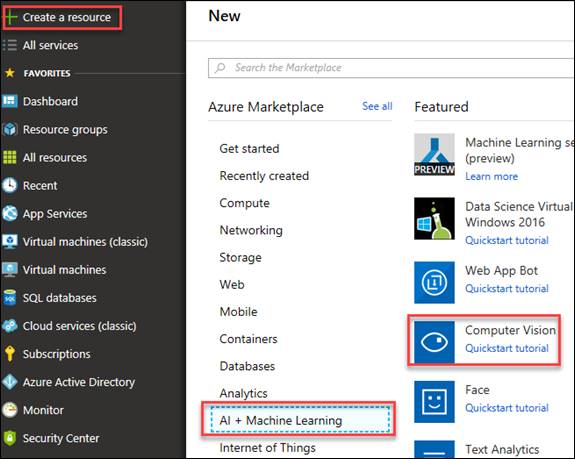Click the Favorites star icon
The width and height of the screenshot is (575, 459).
point(10,73)
